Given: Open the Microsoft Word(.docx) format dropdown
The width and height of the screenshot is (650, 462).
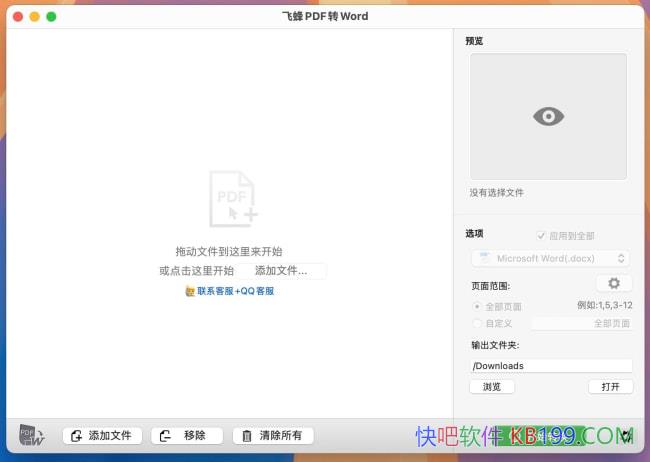Looking at the screenshot, I should click(551, 258).
